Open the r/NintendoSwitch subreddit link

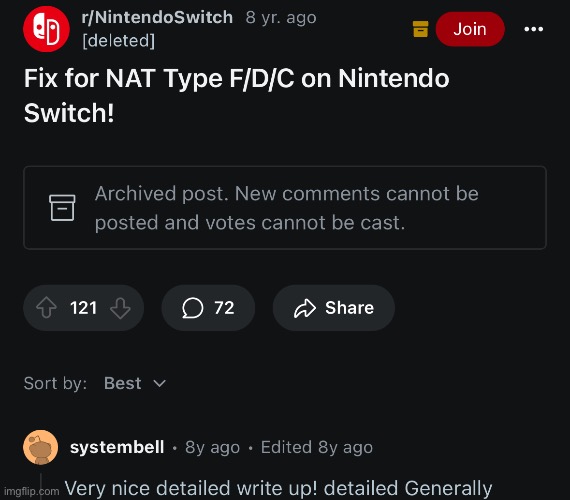click(157, 17)
